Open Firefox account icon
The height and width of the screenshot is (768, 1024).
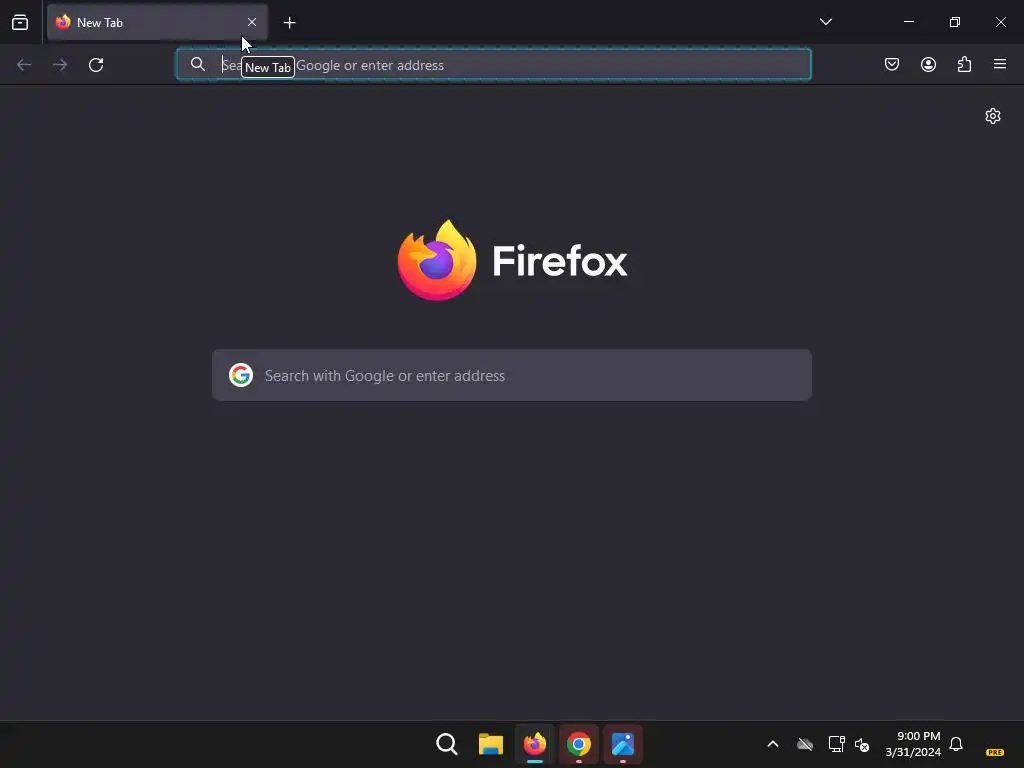tap(928, 64)
